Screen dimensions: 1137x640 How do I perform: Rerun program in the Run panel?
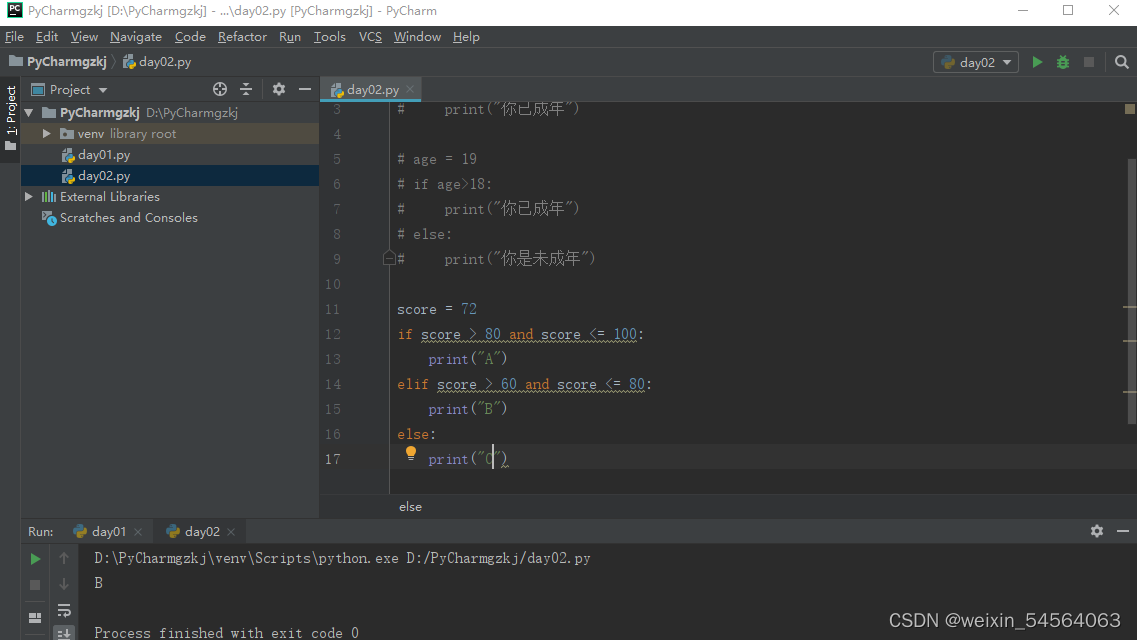tap(35, 559)
